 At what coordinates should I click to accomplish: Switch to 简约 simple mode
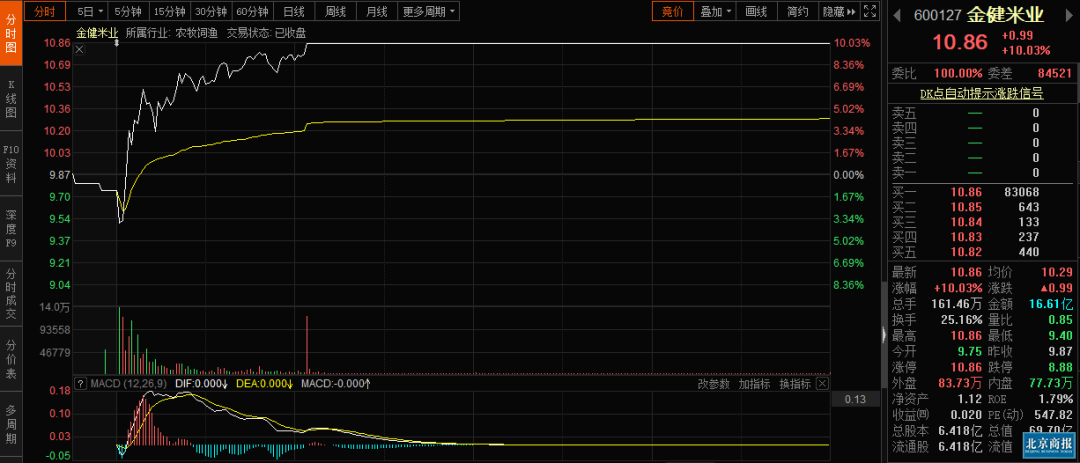point(798,11)
